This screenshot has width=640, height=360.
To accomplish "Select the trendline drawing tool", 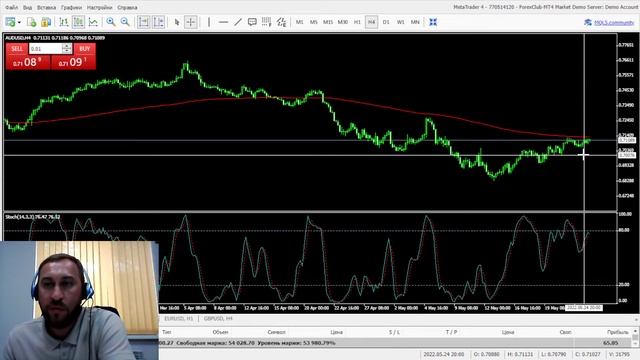I will tap(238, 22).
